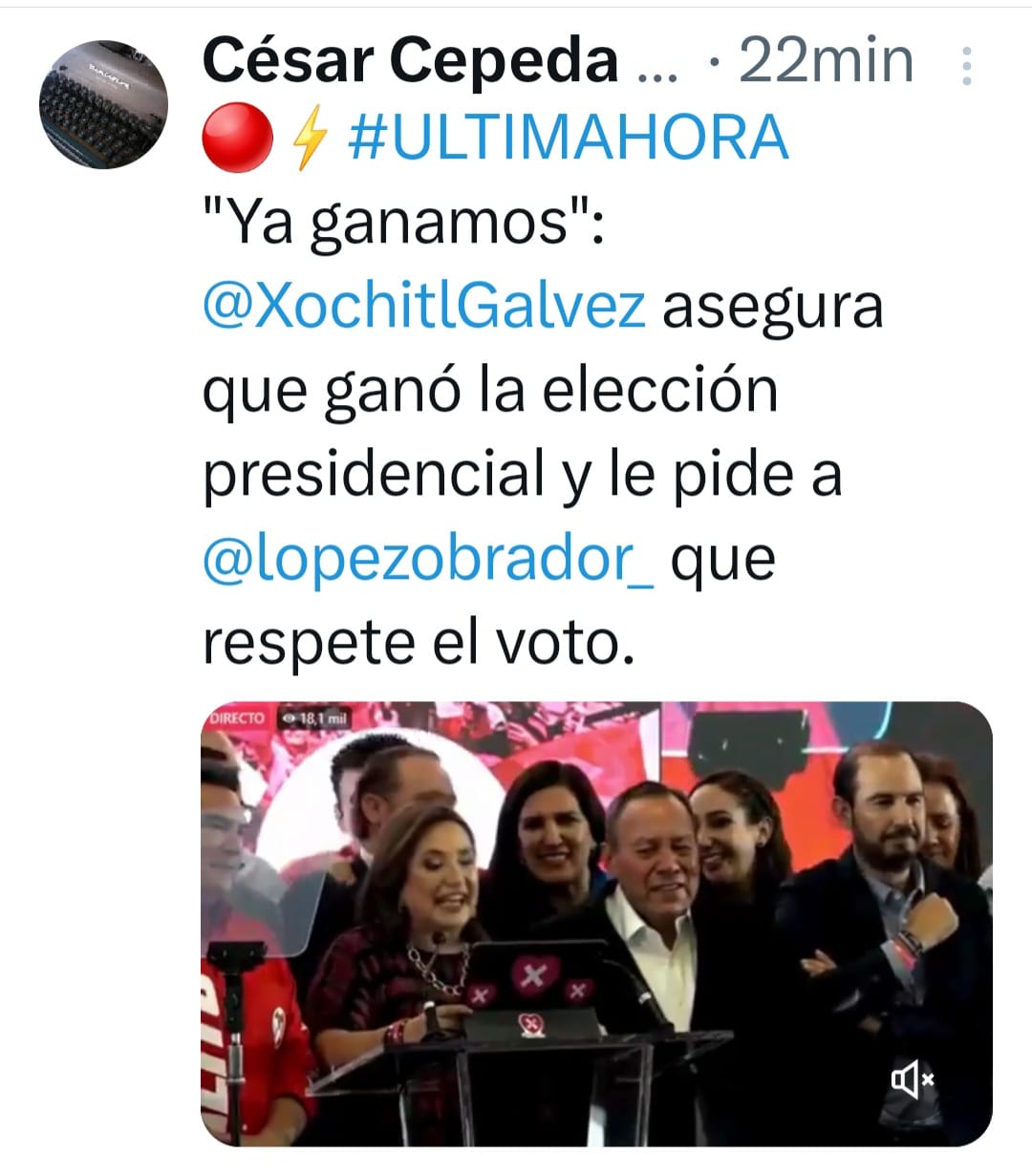Open the @lopezobrador_ mention profile
Screen dimensions: 1032x1176
429,560
